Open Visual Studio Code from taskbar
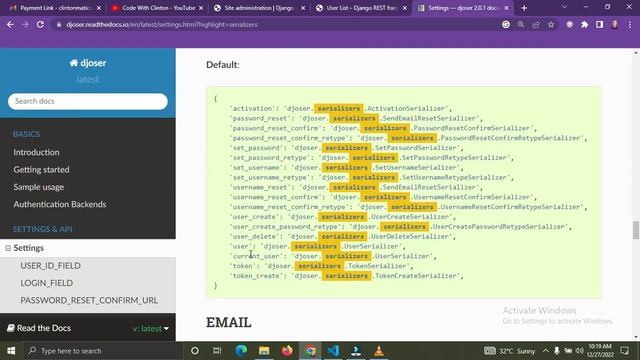This screenshot has width=640, height=360. (x=333, y=351)
